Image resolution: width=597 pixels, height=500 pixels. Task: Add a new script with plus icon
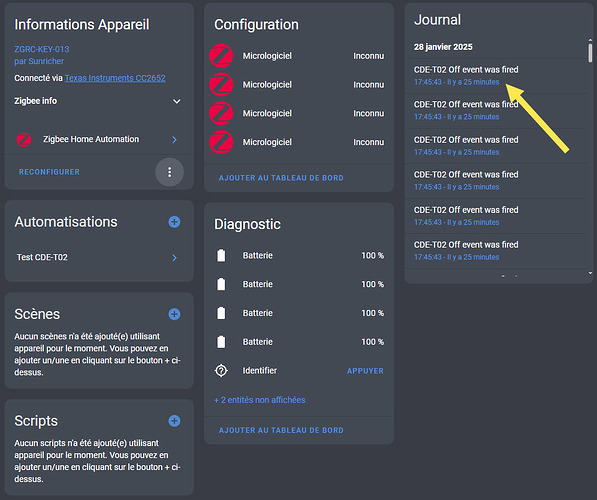click(x=174, y=421)
